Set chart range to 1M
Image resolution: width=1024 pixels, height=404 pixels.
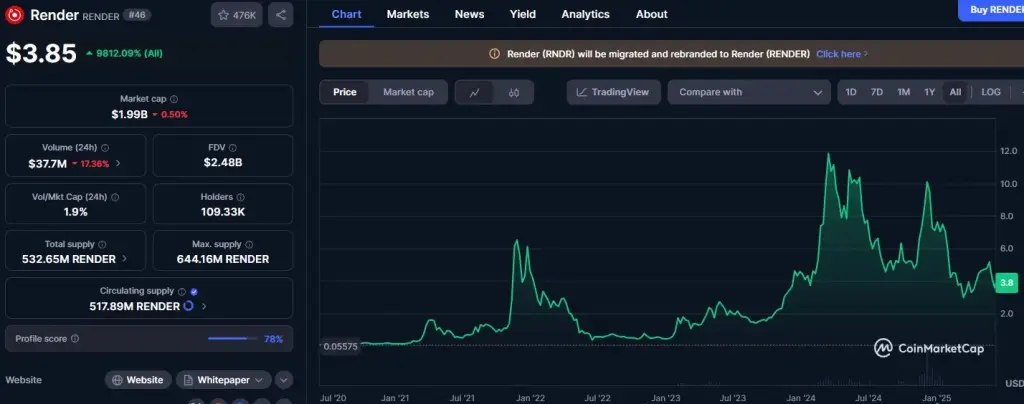click(903, 92)
